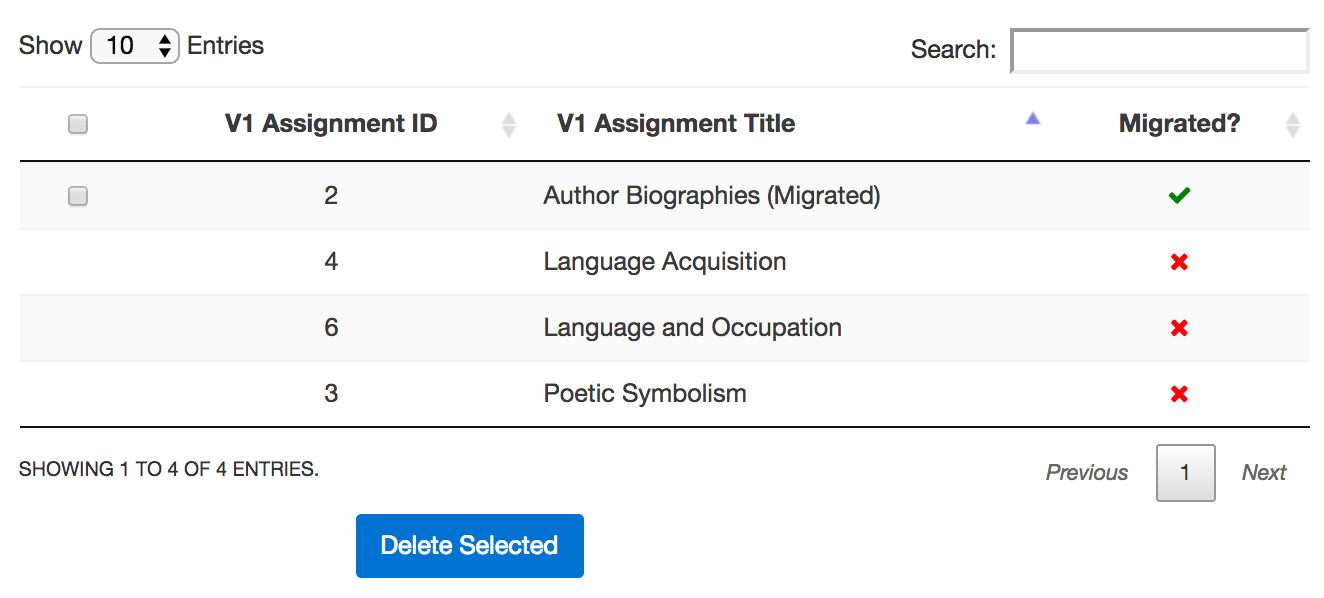Click Next to go to next page

coord(1263,472)
